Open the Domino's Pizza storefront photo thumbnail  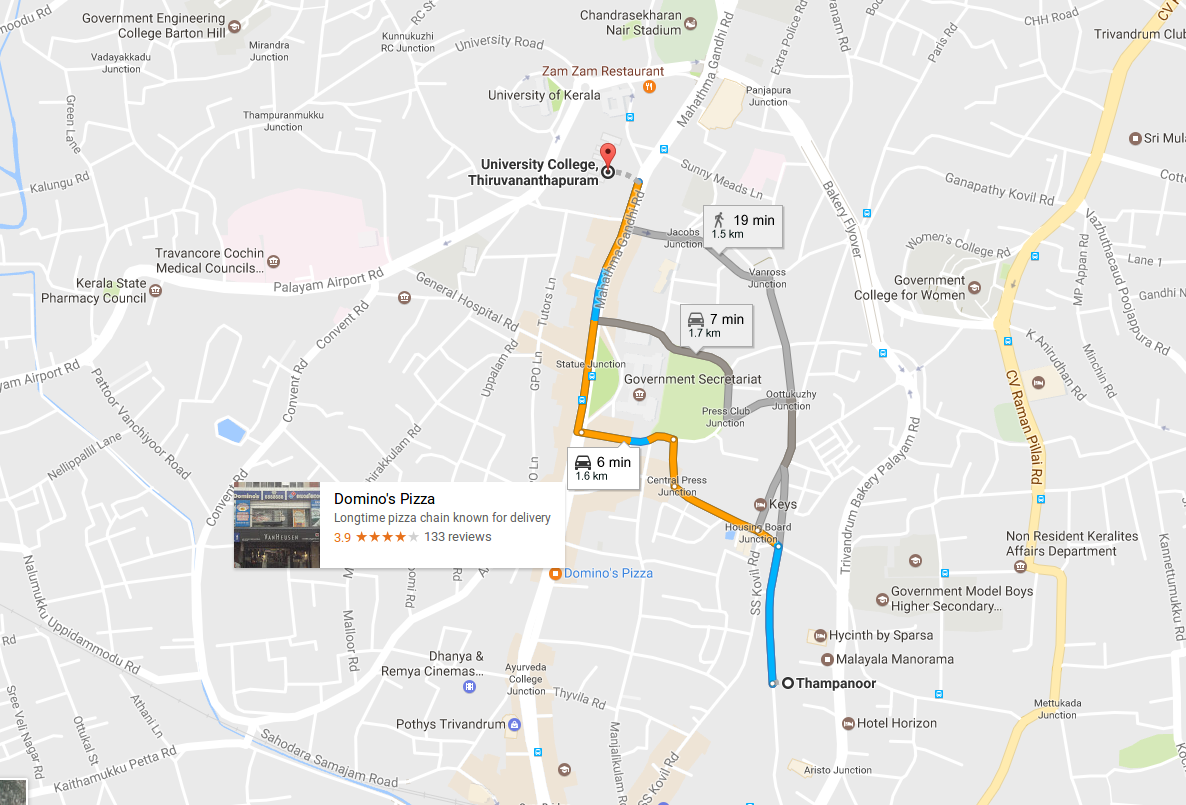[x=277, y=525]
